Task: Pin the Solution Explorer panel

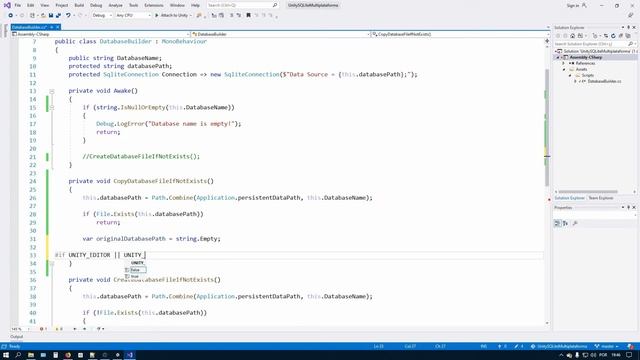Action: coord(629,27)
